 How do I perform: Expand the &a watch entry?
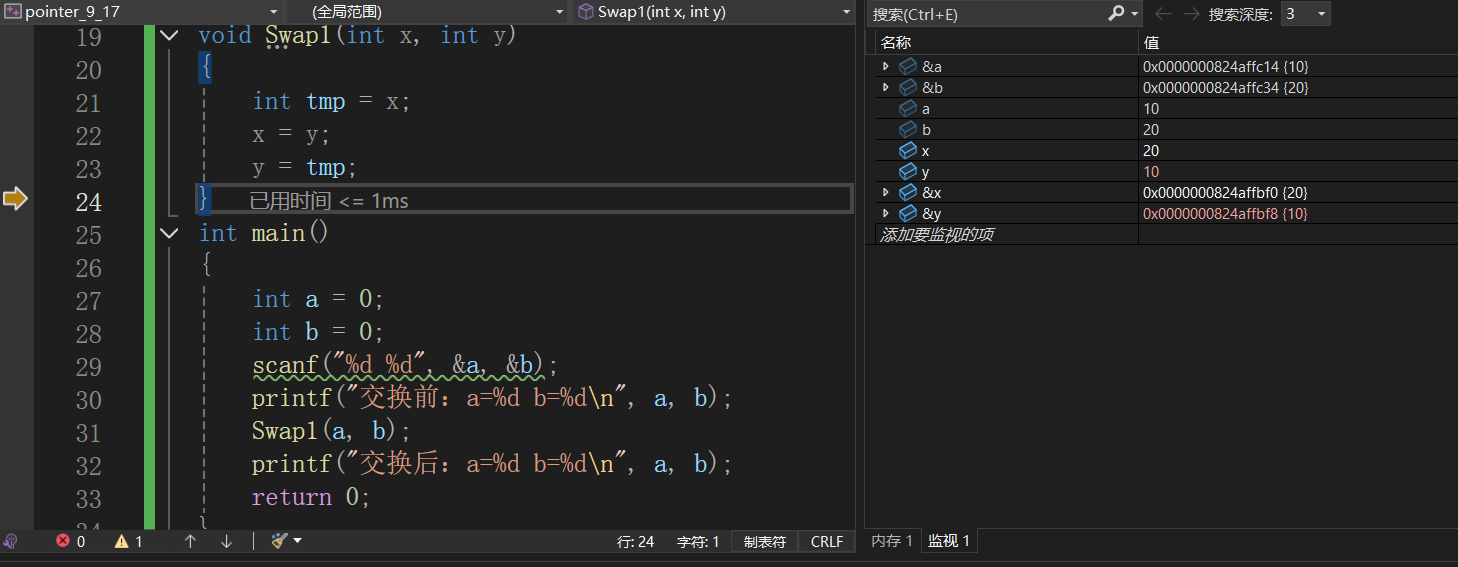[x=885, y=66]
